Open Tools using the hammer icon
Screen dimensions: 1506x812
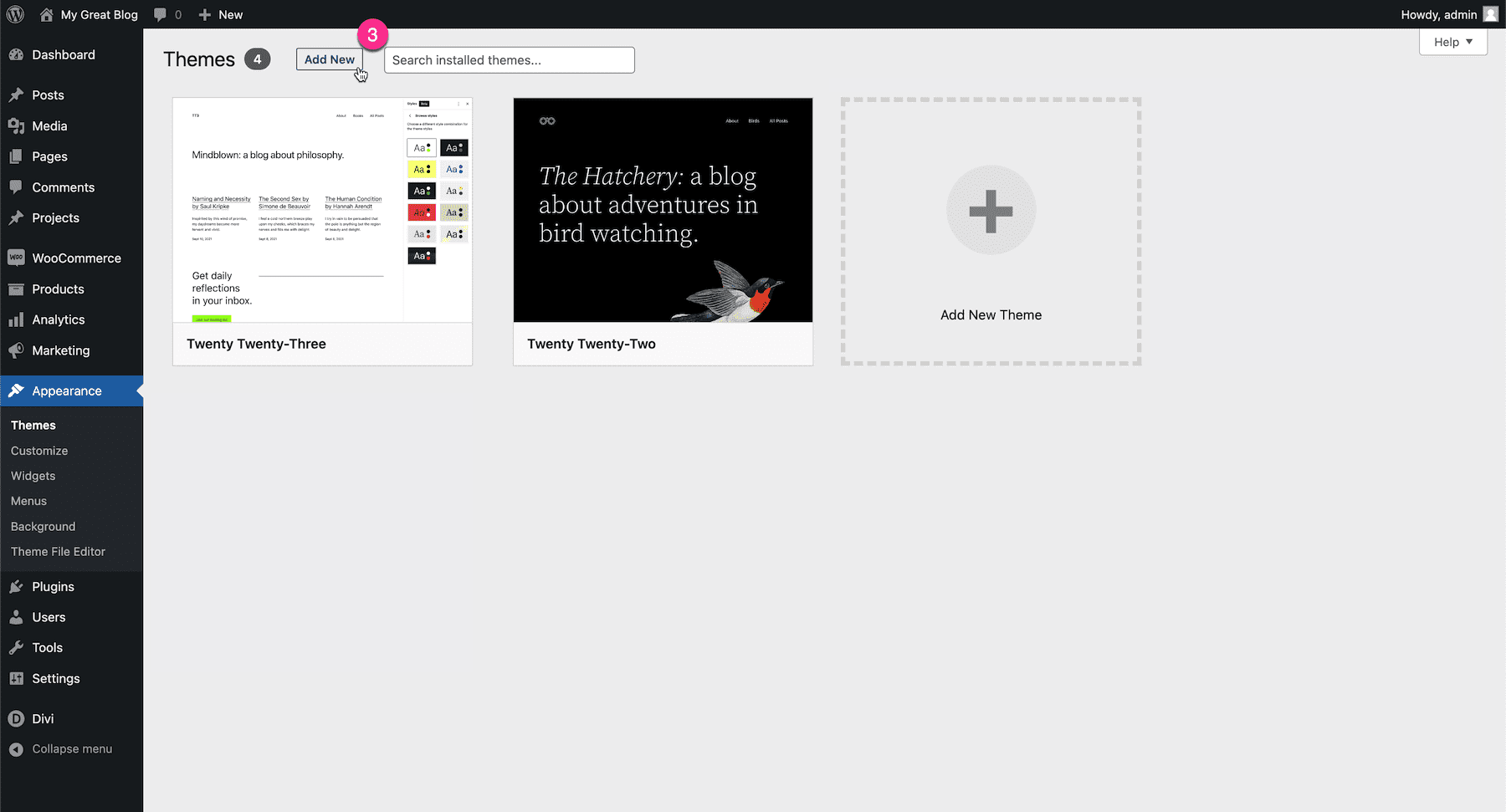point(18,647)
